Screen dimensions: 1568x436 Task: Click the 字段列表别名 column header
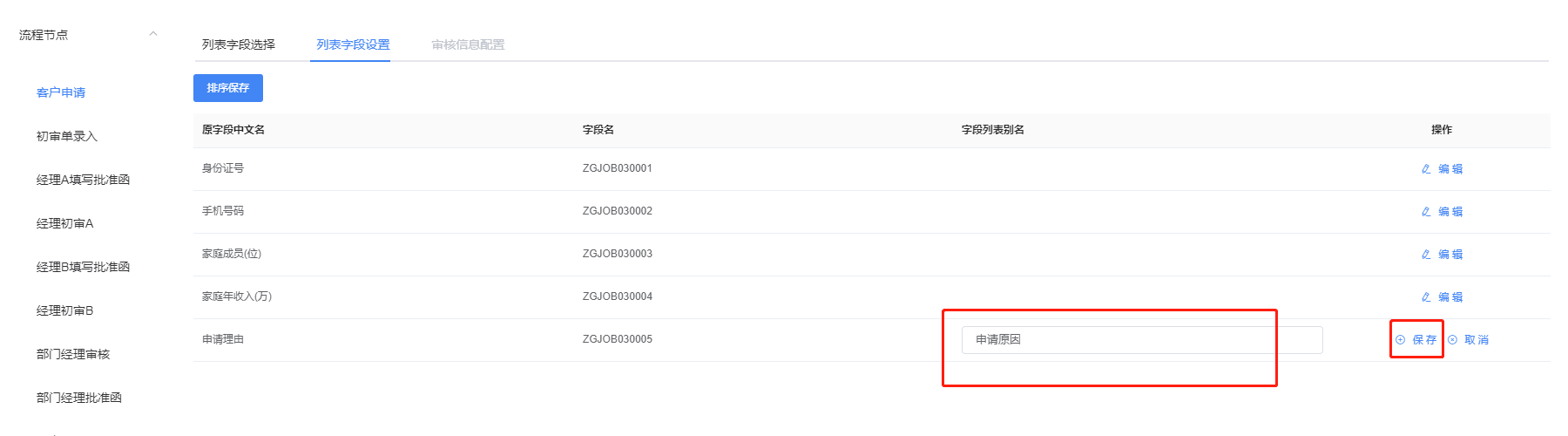pos(993,130)
